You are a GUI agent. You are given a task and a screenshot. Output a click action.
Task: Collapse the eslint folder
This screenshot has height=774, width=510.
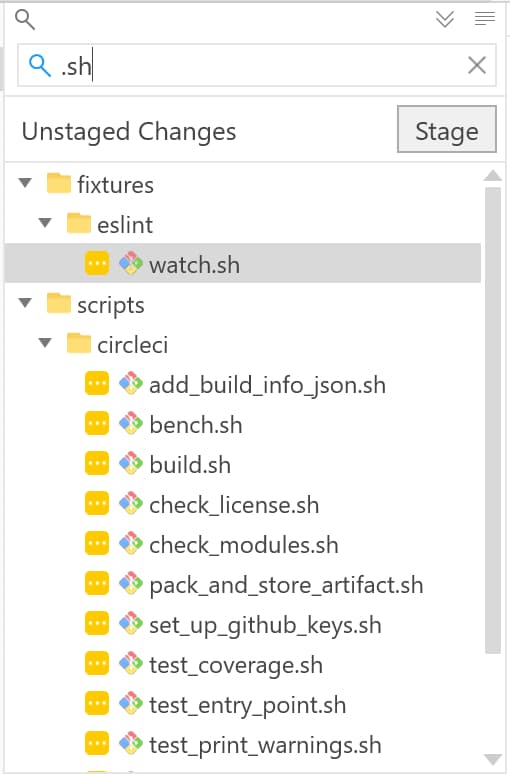(45, 223)
